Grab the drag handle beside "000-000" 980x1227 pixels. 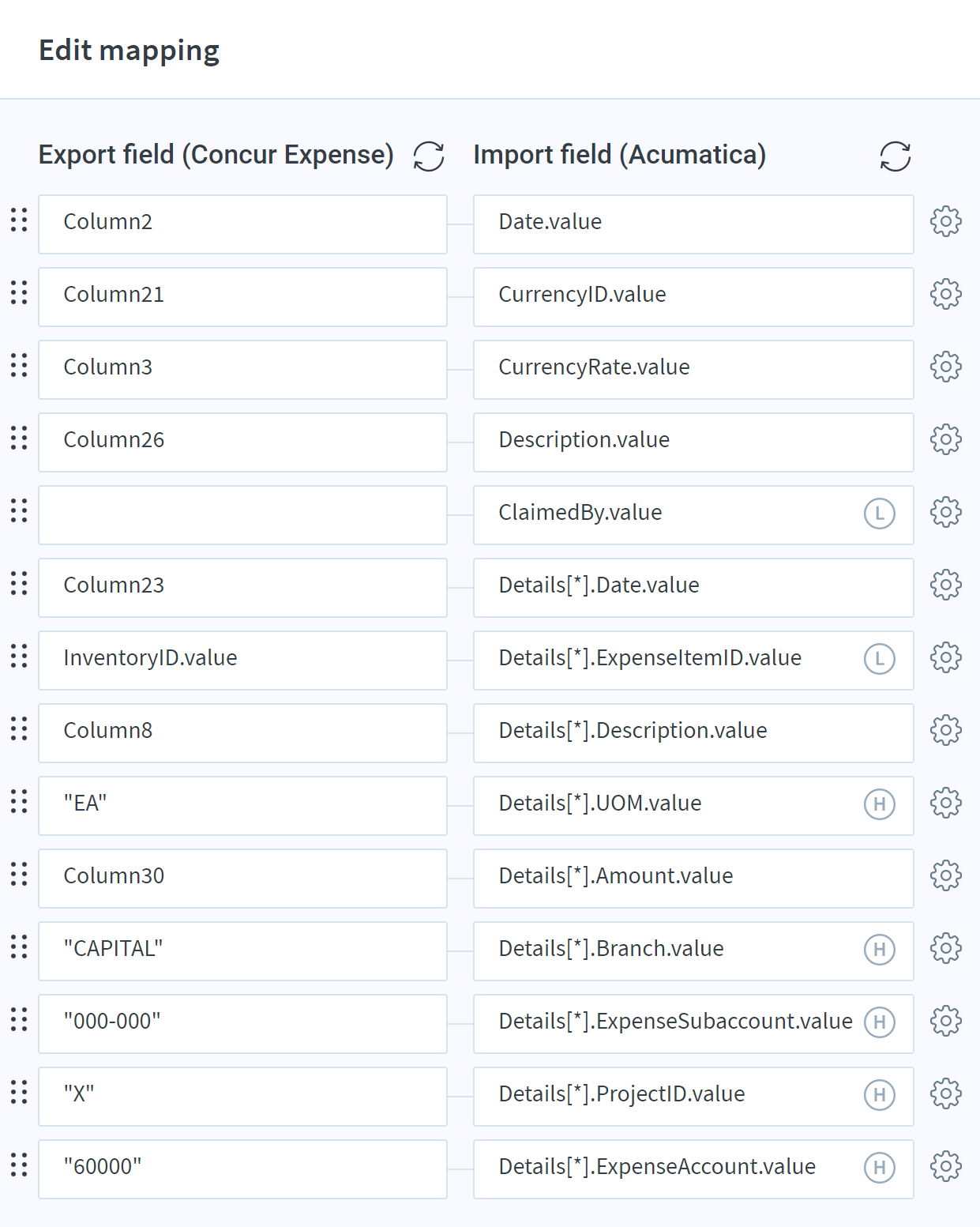19,1020
